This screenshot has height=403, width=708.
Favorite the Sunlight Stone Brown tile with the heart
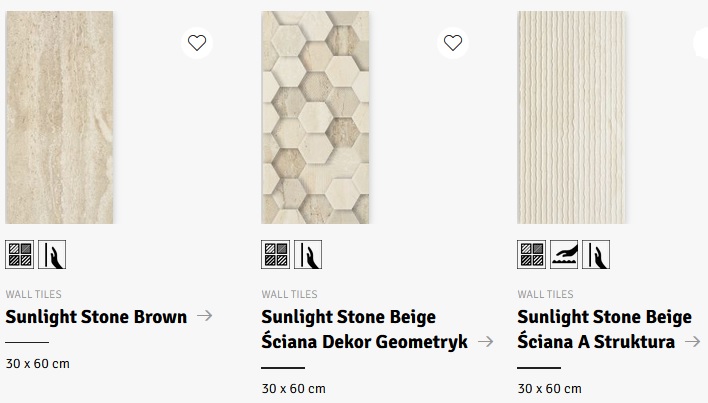pyautogui.click(x=197, y=43)
